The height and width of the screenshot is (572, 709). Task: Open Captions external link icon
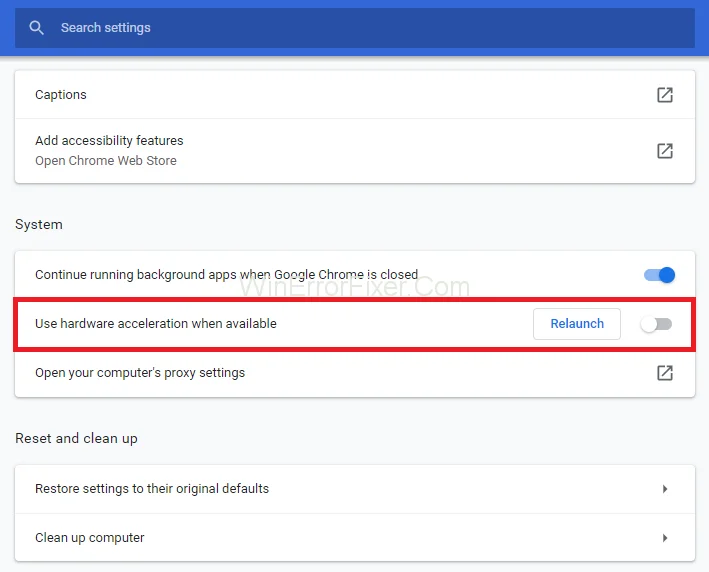click(665, 95)
